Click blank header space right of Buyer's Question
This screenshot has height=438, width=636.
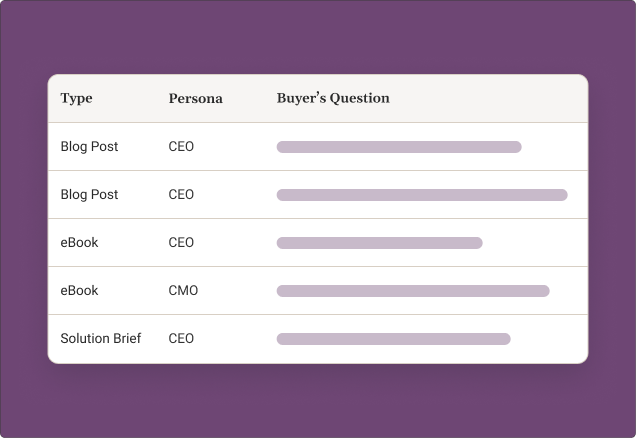pos(490,99)
